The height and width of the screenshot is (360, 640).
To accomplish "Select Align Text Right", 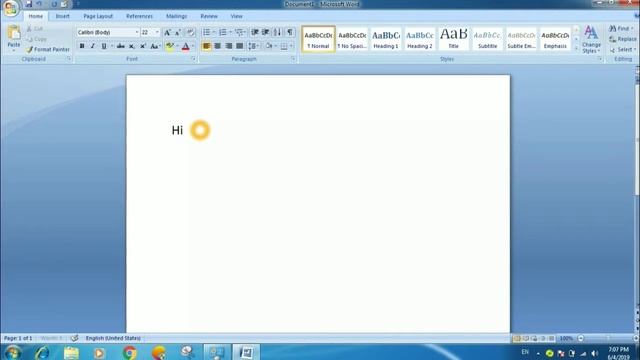I will pyautogui.click(x=229, y=46).
